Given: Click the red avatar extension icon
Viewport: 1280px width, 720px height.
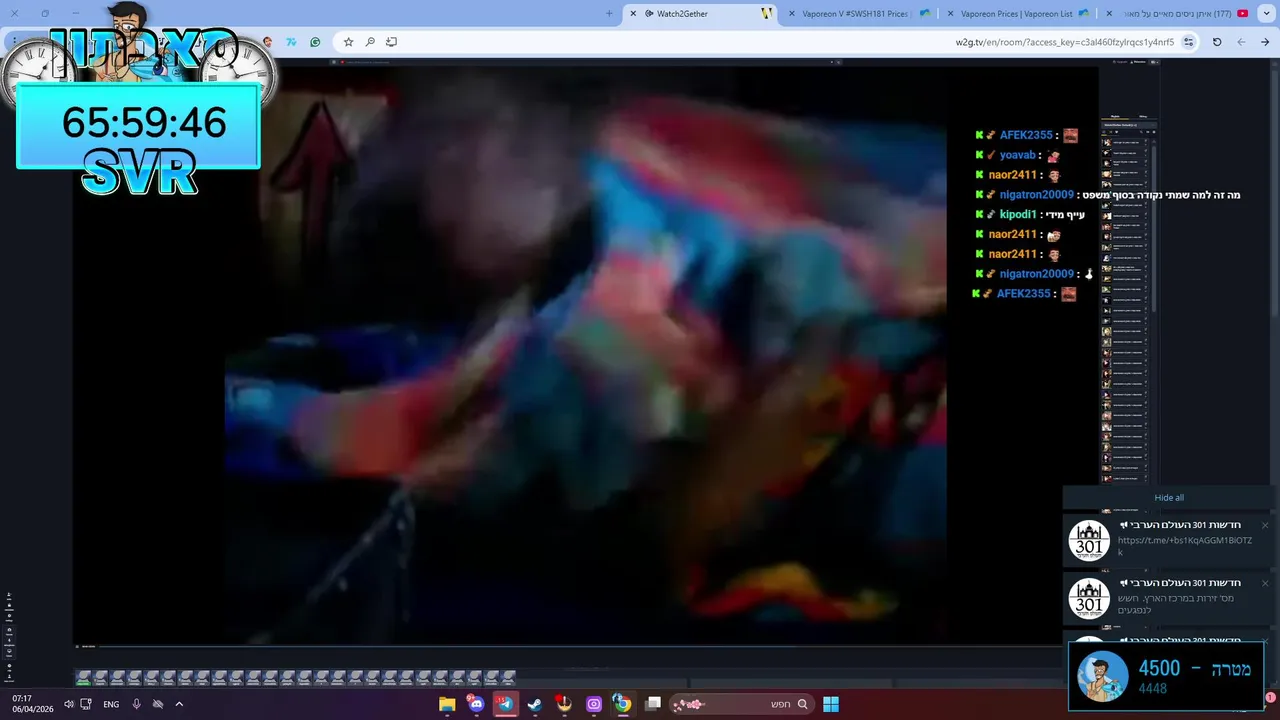Looking at the screenshot, I should pos(267,42).
